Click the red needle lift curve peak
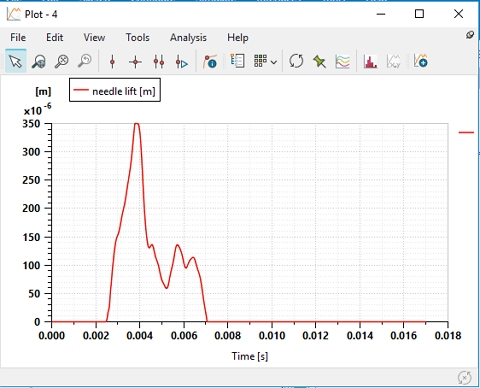This screenshot has width=480, height=388. (x=136, y=124)
